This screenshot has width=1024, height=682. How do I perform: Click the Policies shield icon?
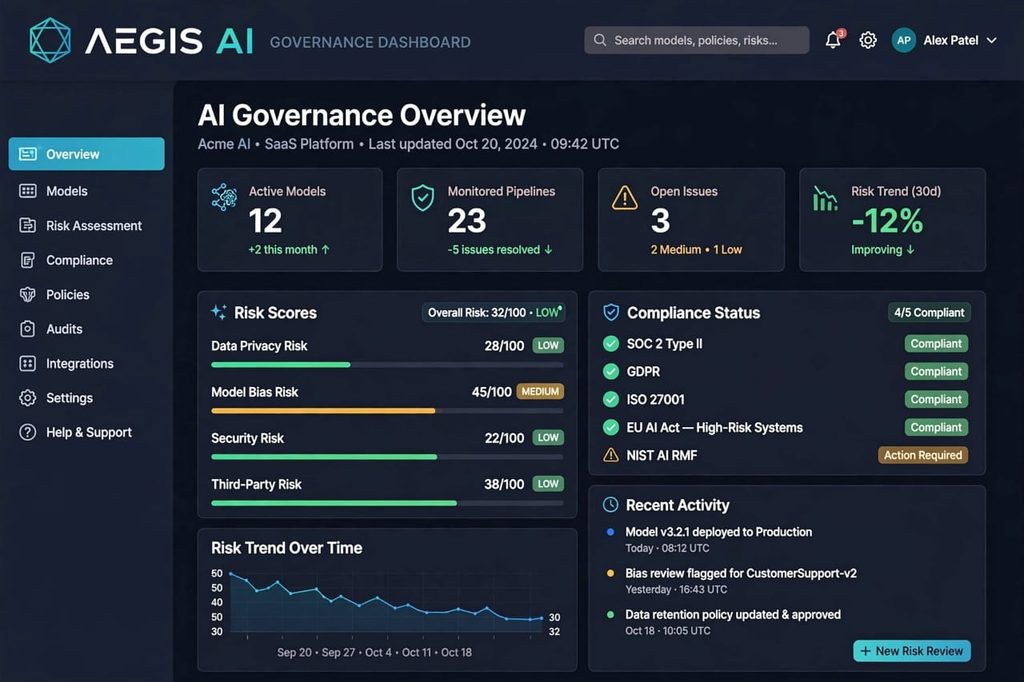coord(27,295)
